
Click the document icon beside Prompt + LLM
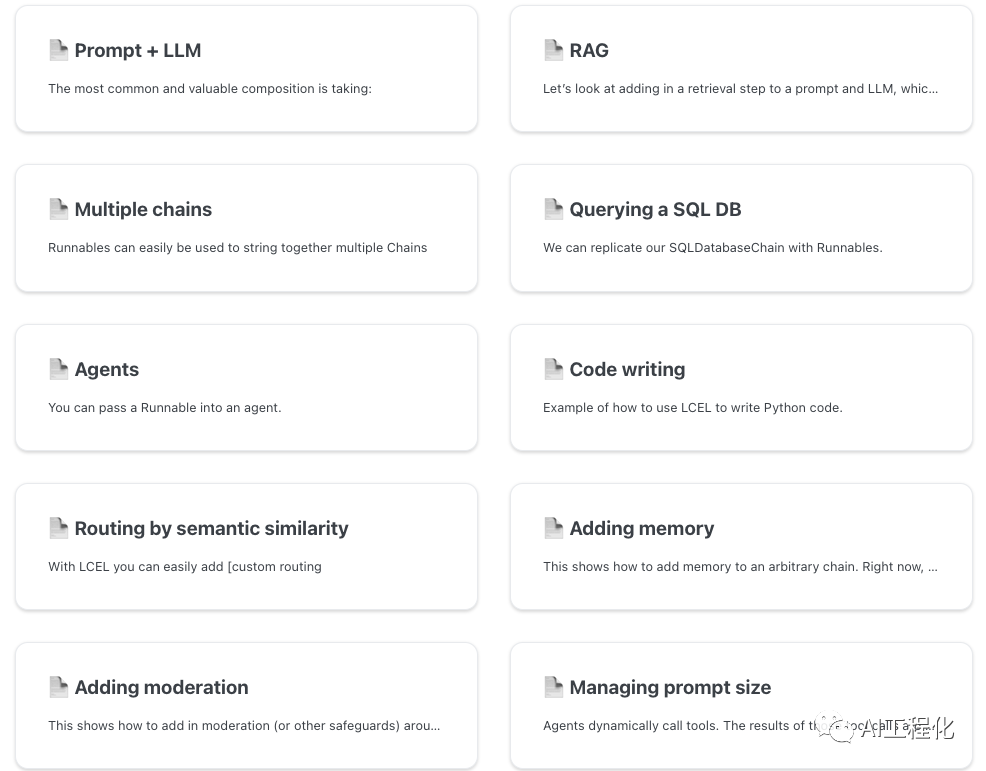click(58, 50)
